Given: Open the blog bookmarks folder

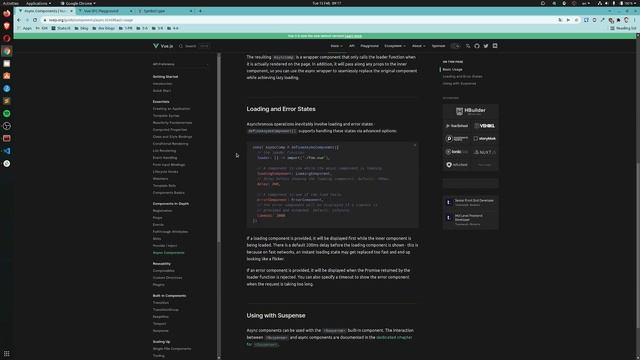Looking at the screenshot, I should 81,28.
